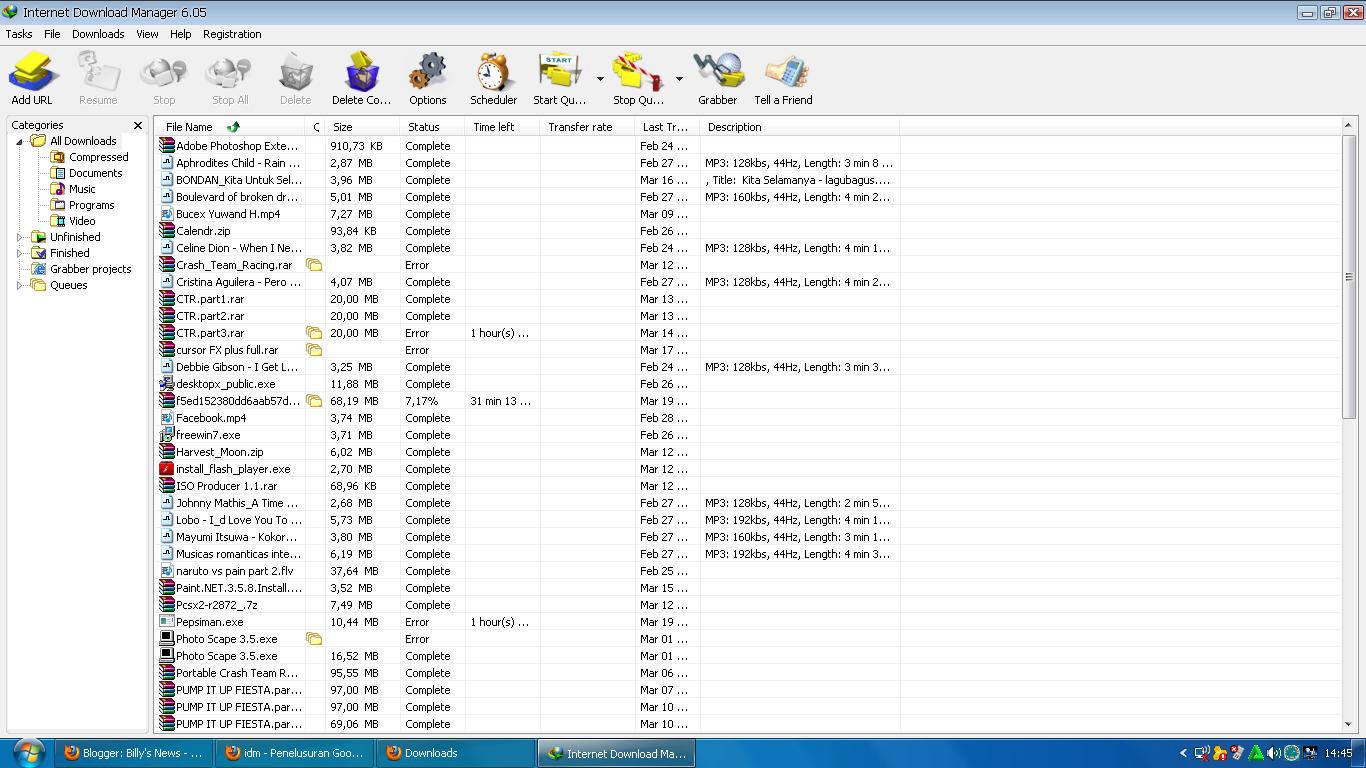The width and height of the screenshot is (1366, 768).
Task: Open the Stop Queue dropdown arrow
Action: pyautogui.click(x=679, y=78)
